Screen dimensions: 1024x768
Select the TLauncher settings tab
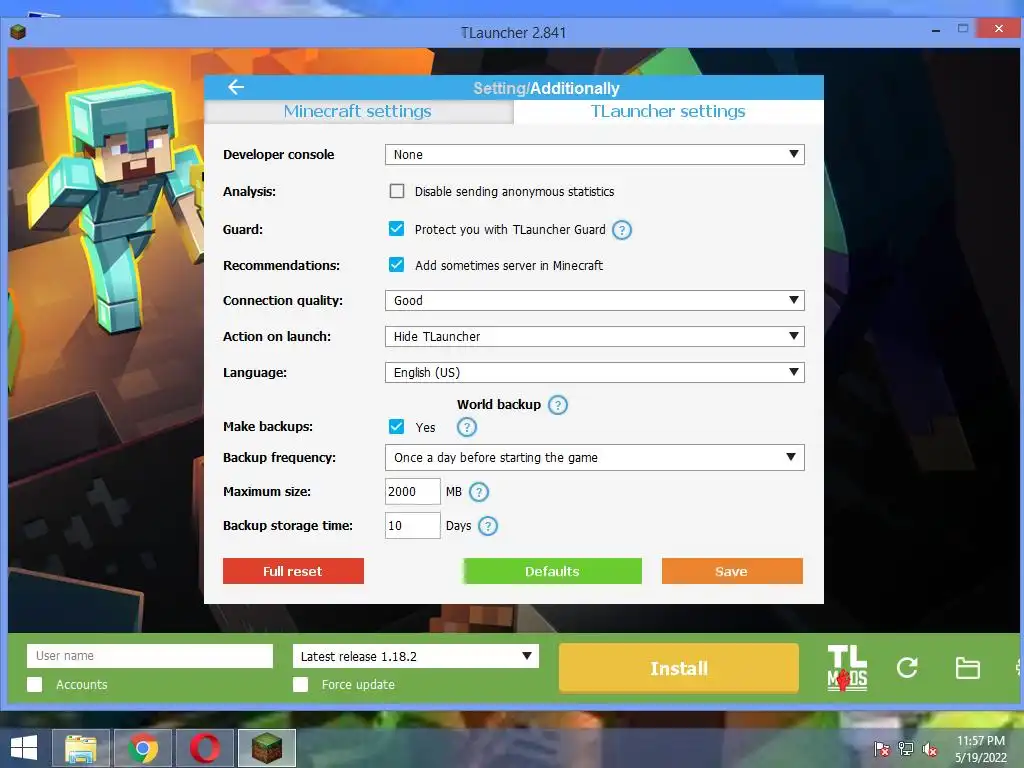point(668,112)
